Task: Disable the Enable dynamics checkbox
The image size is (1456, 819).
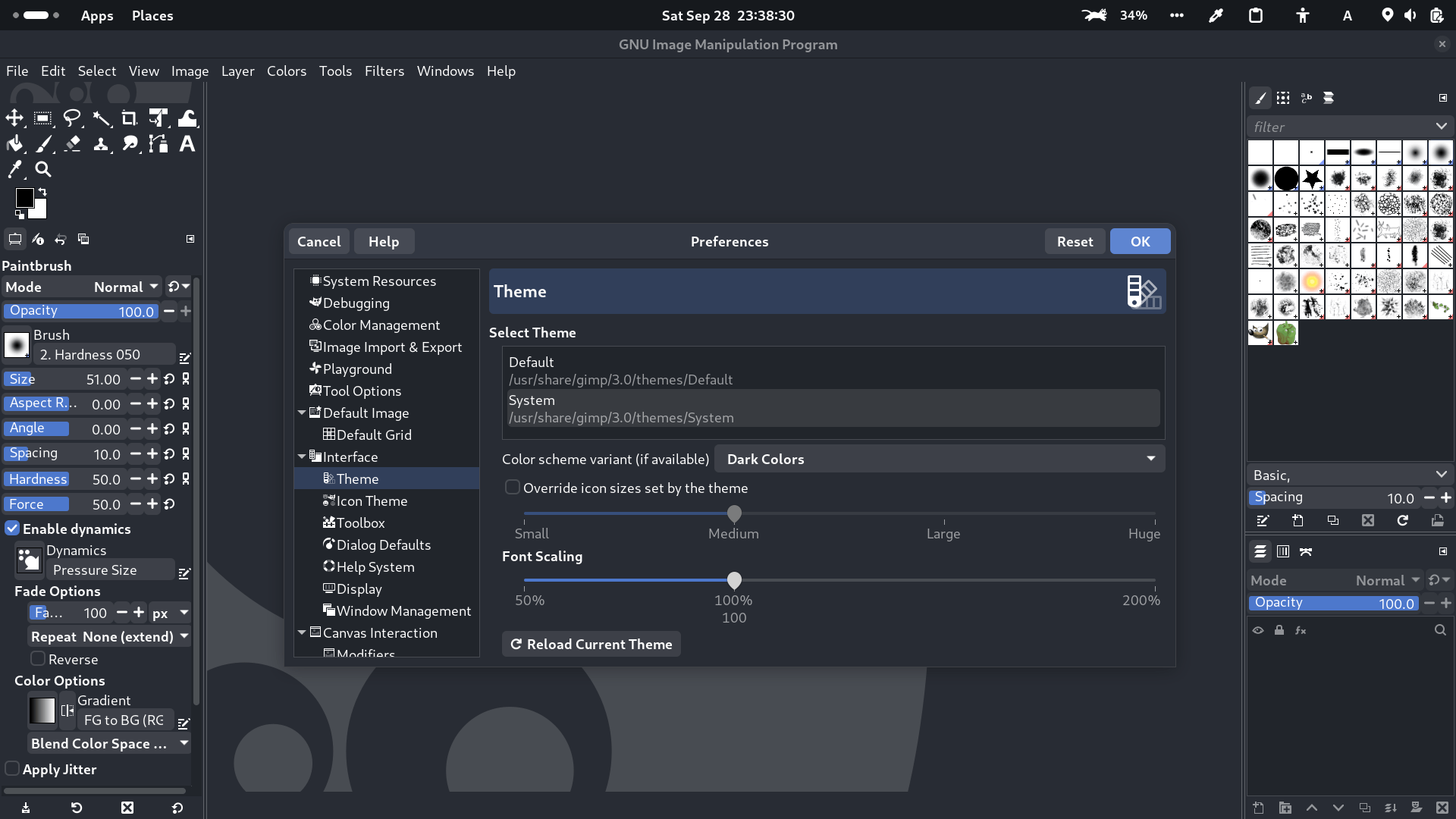Action: 13,529
